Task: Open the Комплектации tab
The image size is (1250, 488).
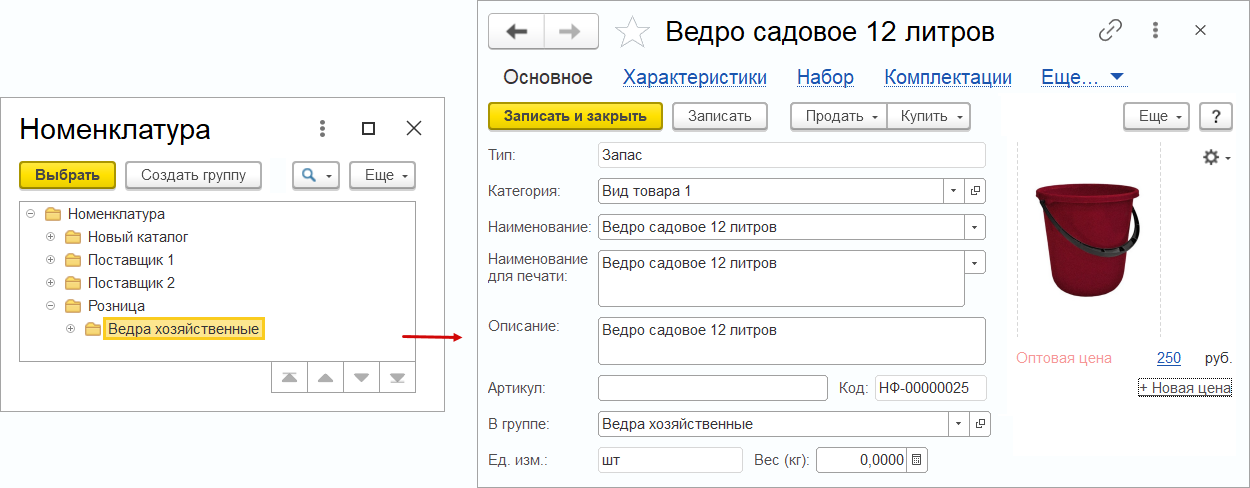Action: click(947, 77)
